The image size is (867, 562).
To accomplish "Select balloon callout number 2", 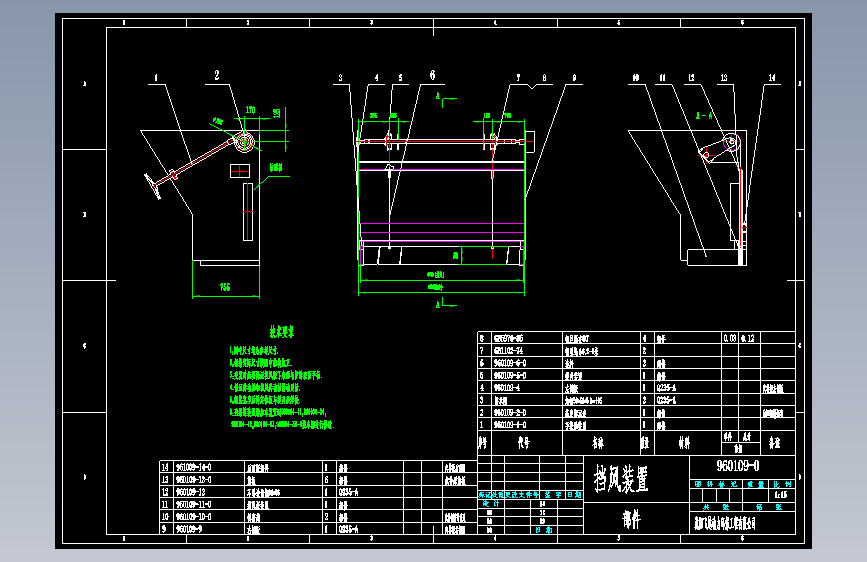I will click(x=217, y=75).
